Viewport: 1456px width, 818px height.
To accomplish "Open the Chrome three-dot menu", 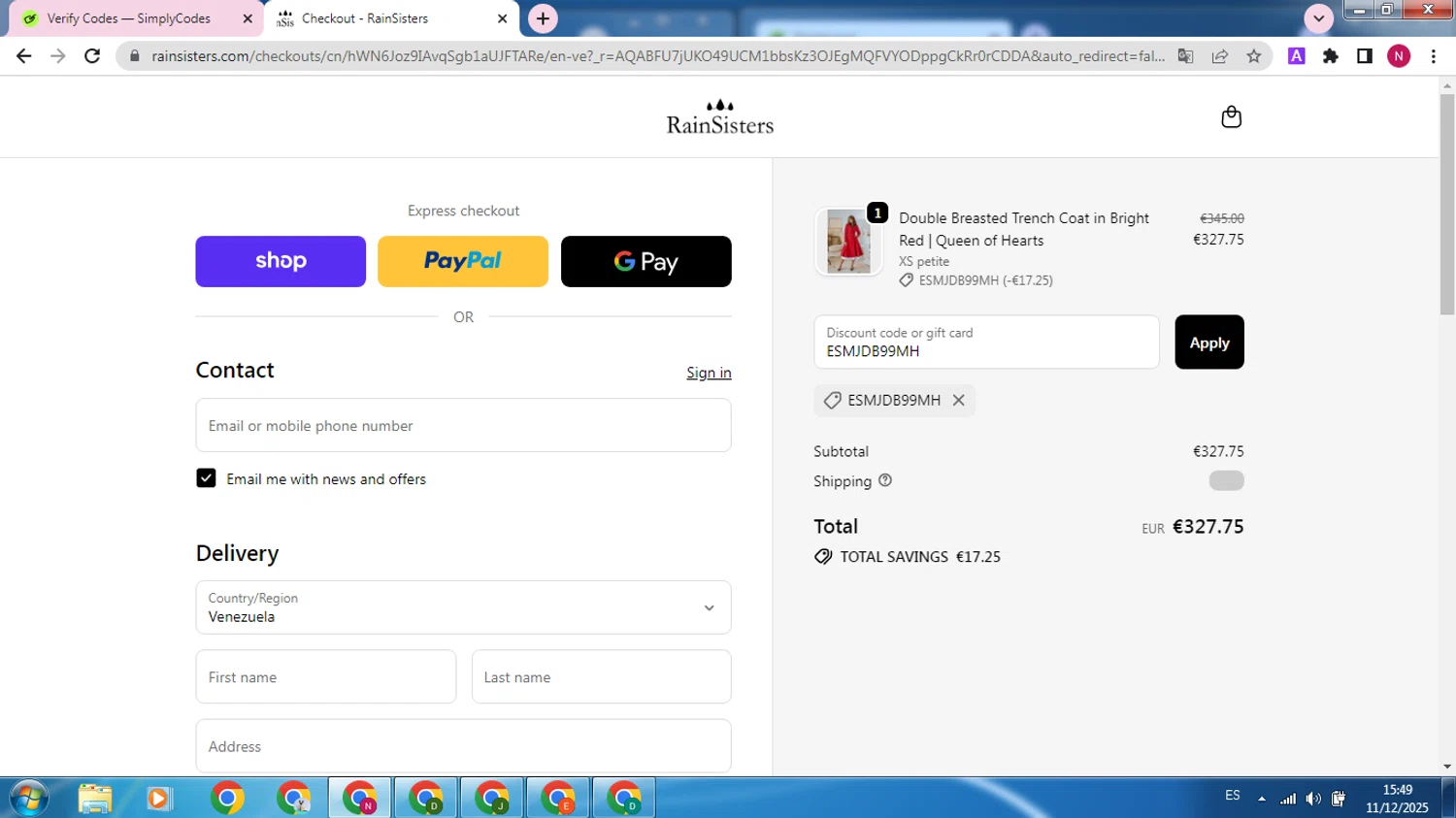I will (1433, 56).
